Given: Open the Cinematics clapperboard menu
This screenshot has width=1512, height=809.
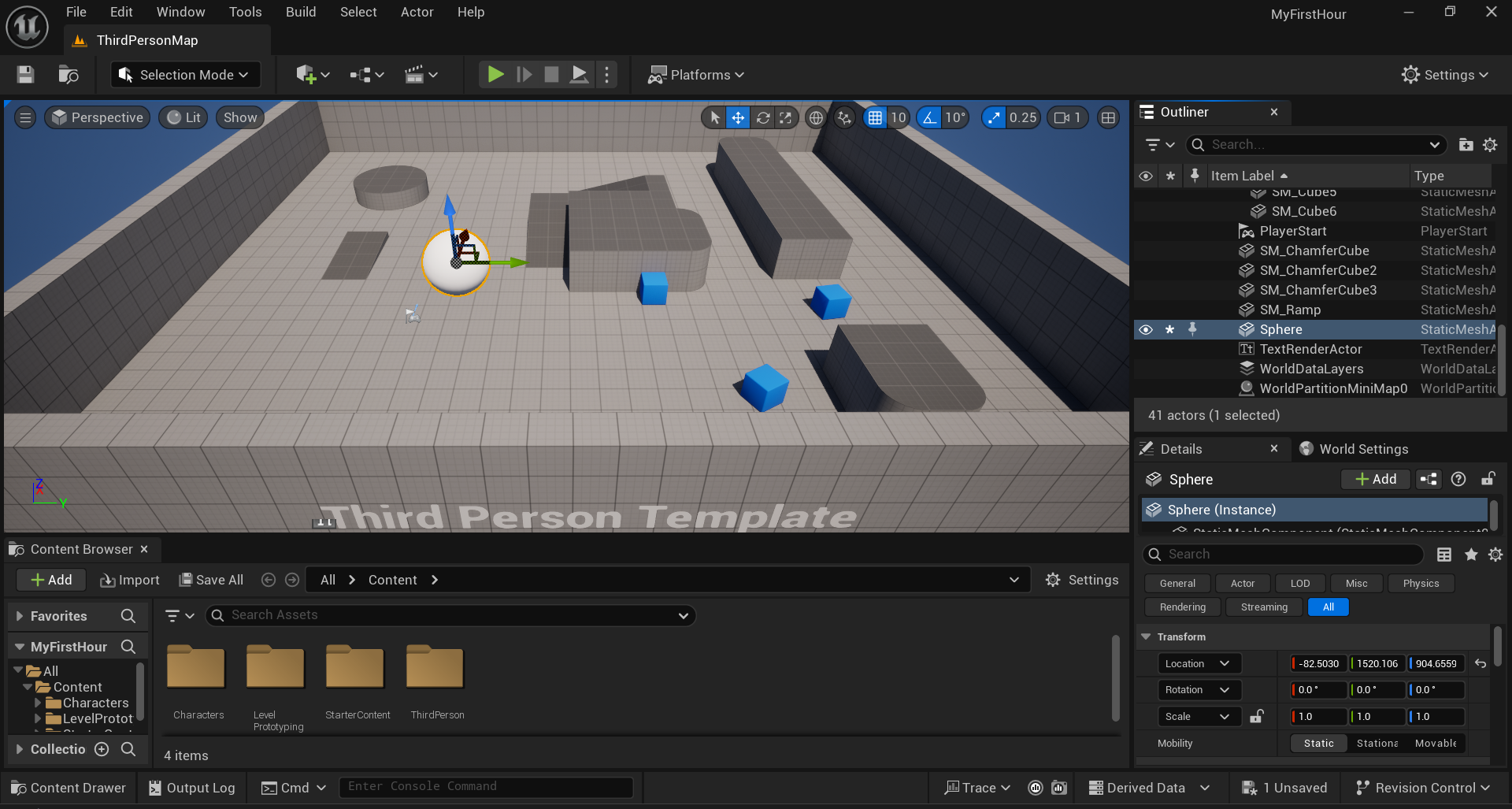Looking at the screenshot, I should pos(421,75).
